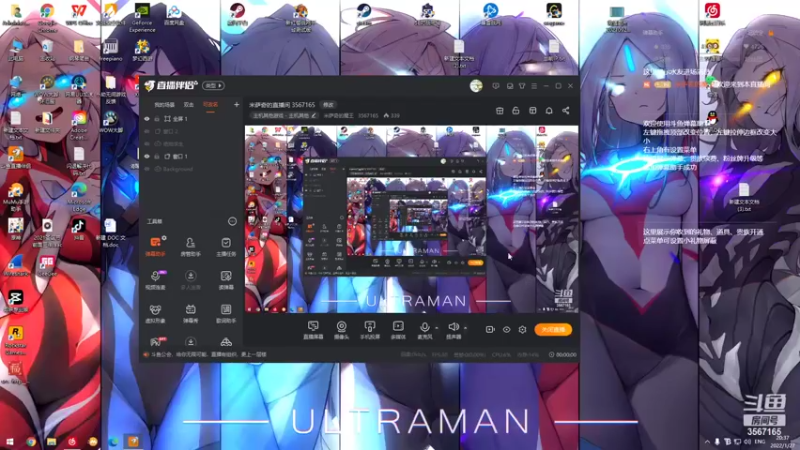
Task: Open the type pill dropdown beside the logo
Action: point(213,86)
